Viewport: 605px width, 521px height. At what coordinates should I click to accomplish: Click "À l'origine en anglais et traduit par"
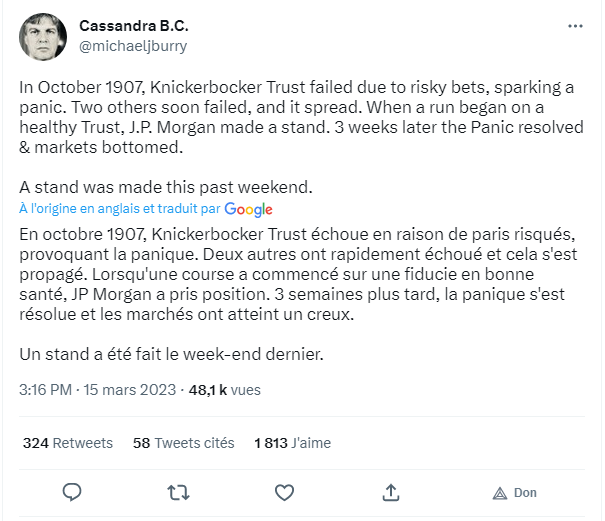(120, 209)
